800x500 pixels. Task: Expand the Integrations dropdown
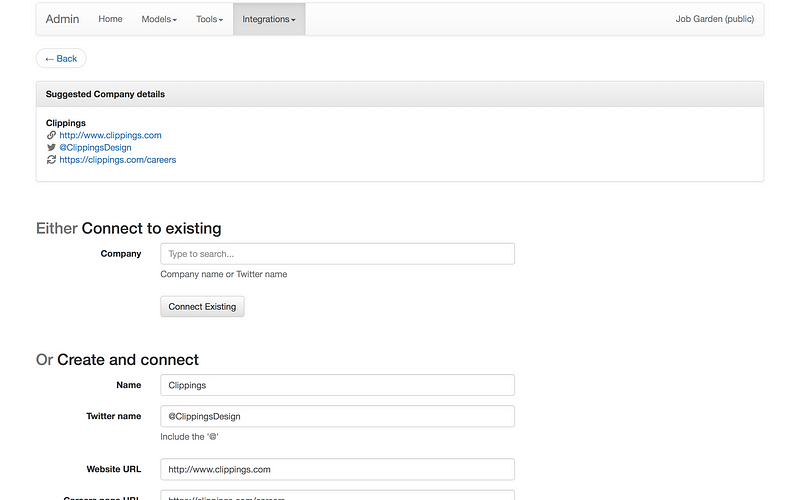pyautogui.click(x=269, y=19)
